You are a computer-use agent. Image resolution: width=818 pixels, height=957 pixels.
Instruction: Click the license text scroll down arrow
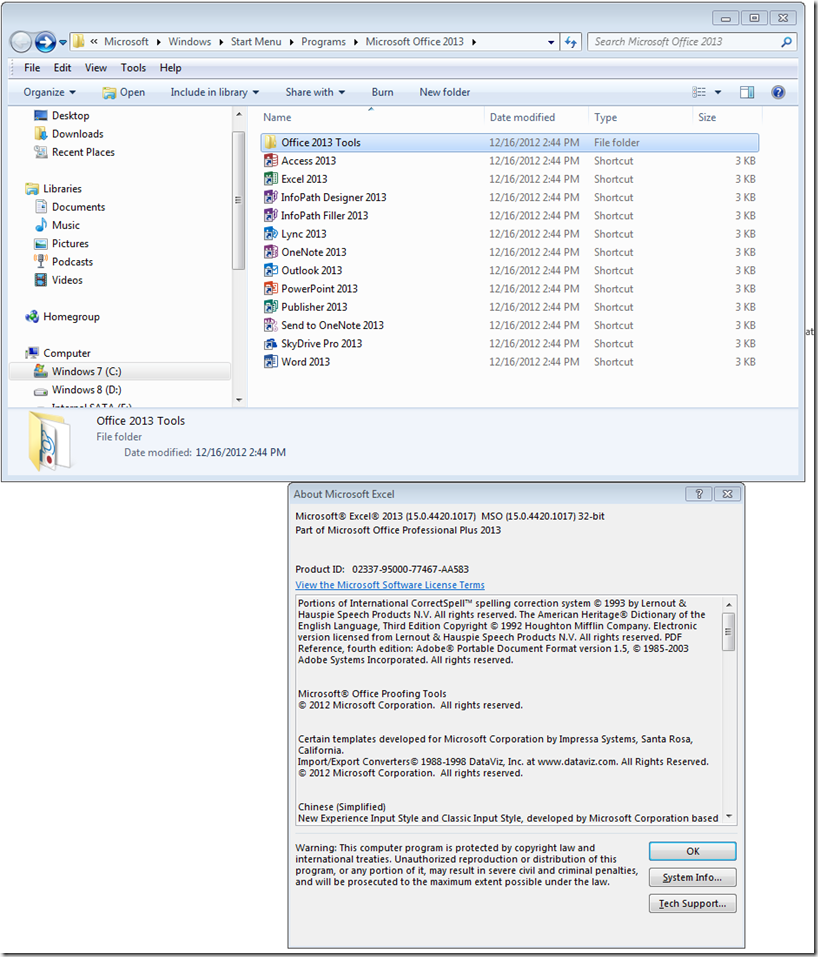[x=729, y=816]
